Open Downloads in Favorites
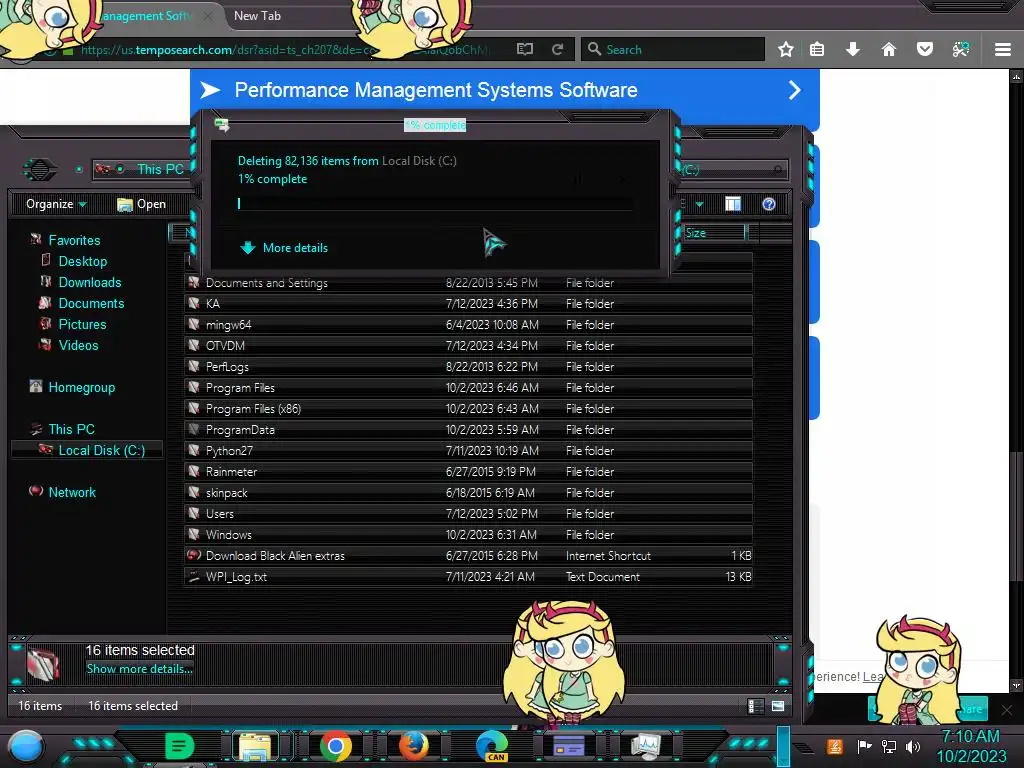This screenshot has width=1024, height=768. 90,282
